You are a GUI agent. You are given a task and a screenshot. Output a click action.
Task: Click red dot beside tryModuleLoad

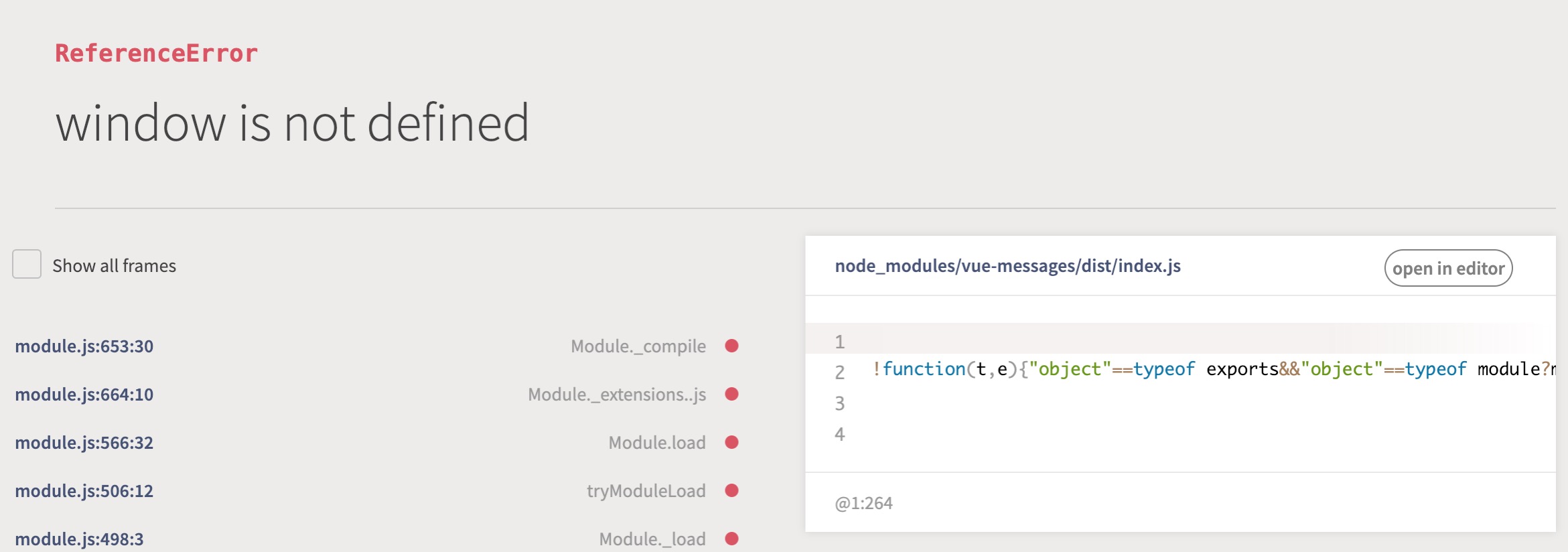point(731,490)
